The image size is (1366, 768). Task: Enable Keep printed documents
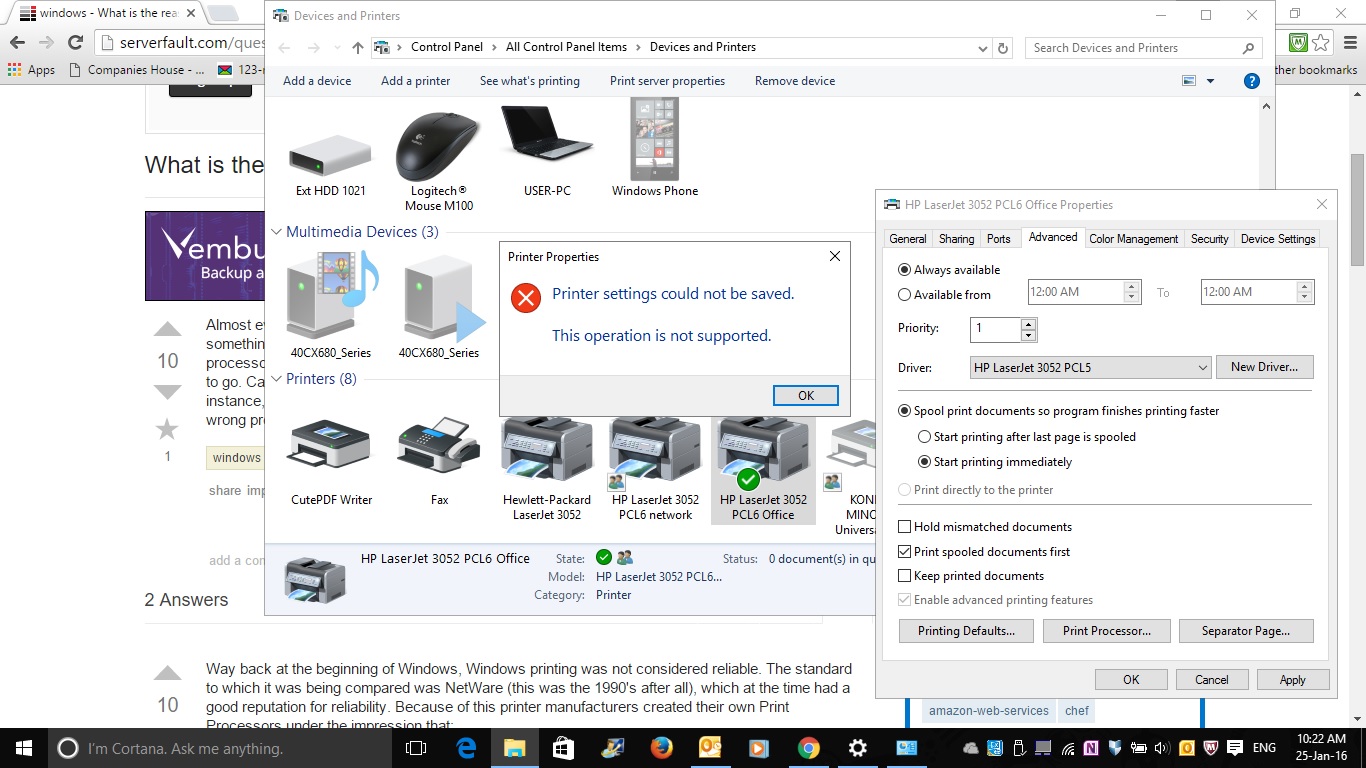point(905,576)
